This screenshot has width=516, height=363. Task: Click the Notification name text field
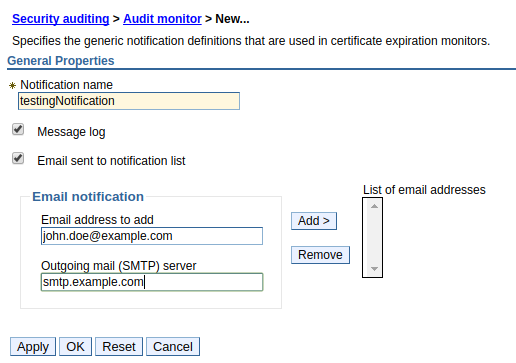(129, 101)
